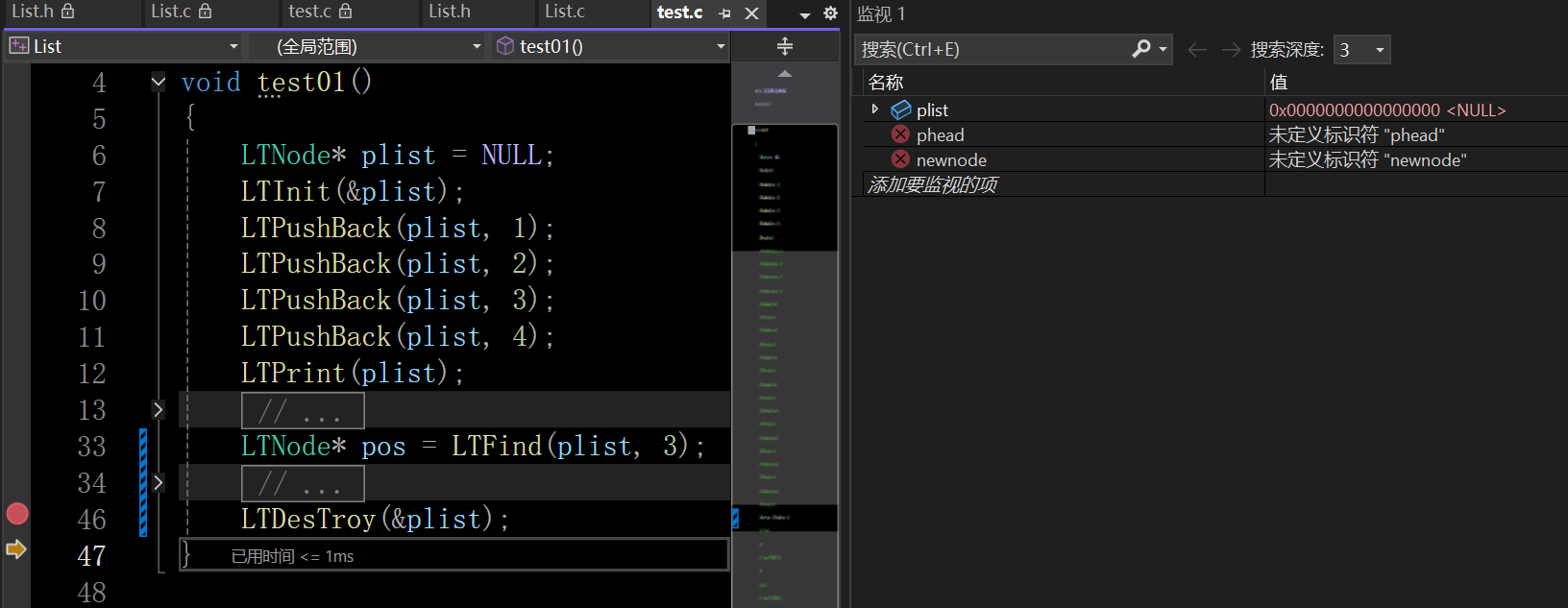
Task: Open the 搜索深度 depth dropdown
Action: click(1362, 50)
